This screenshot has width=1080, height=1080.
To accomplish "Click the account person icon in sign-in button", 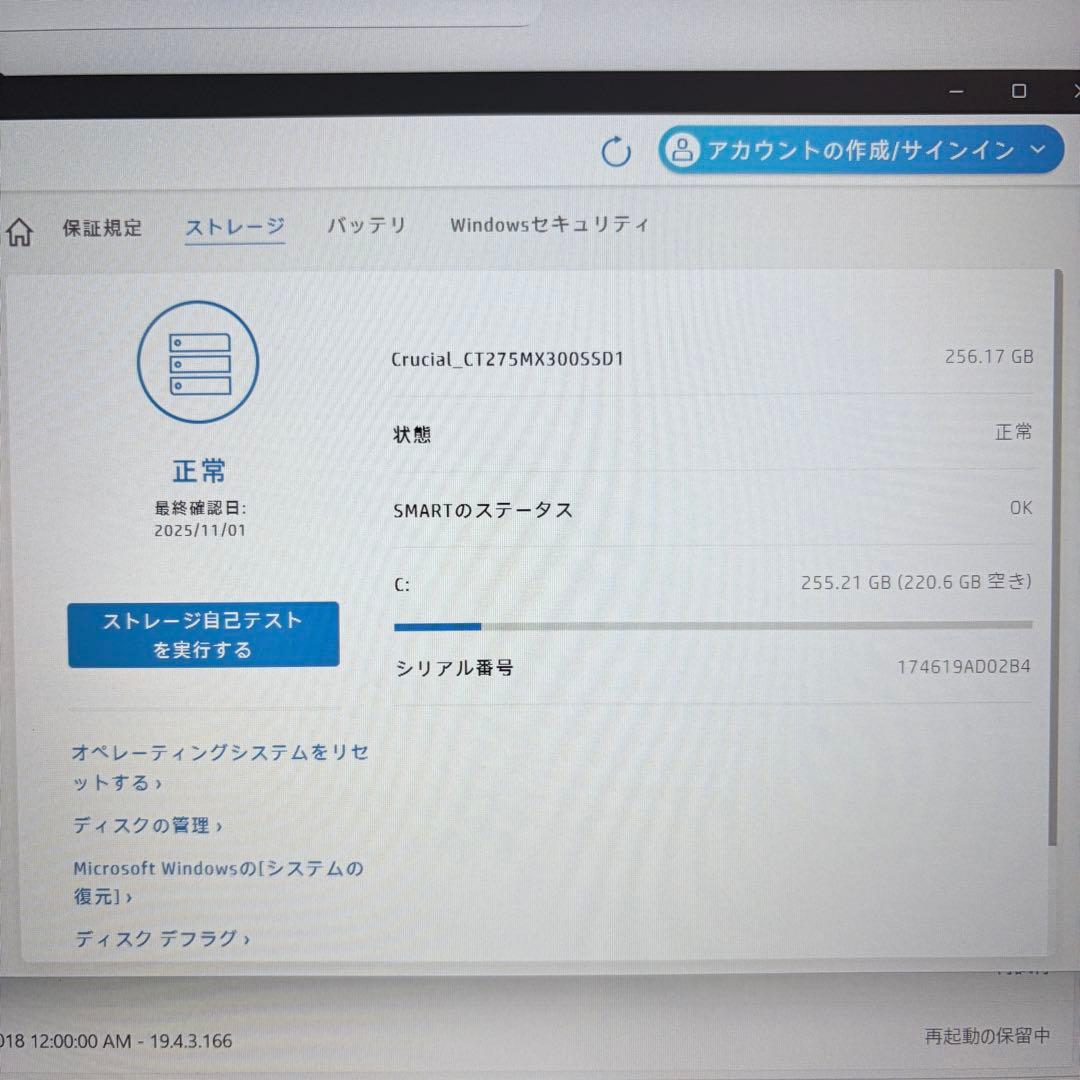I will 683,151.
